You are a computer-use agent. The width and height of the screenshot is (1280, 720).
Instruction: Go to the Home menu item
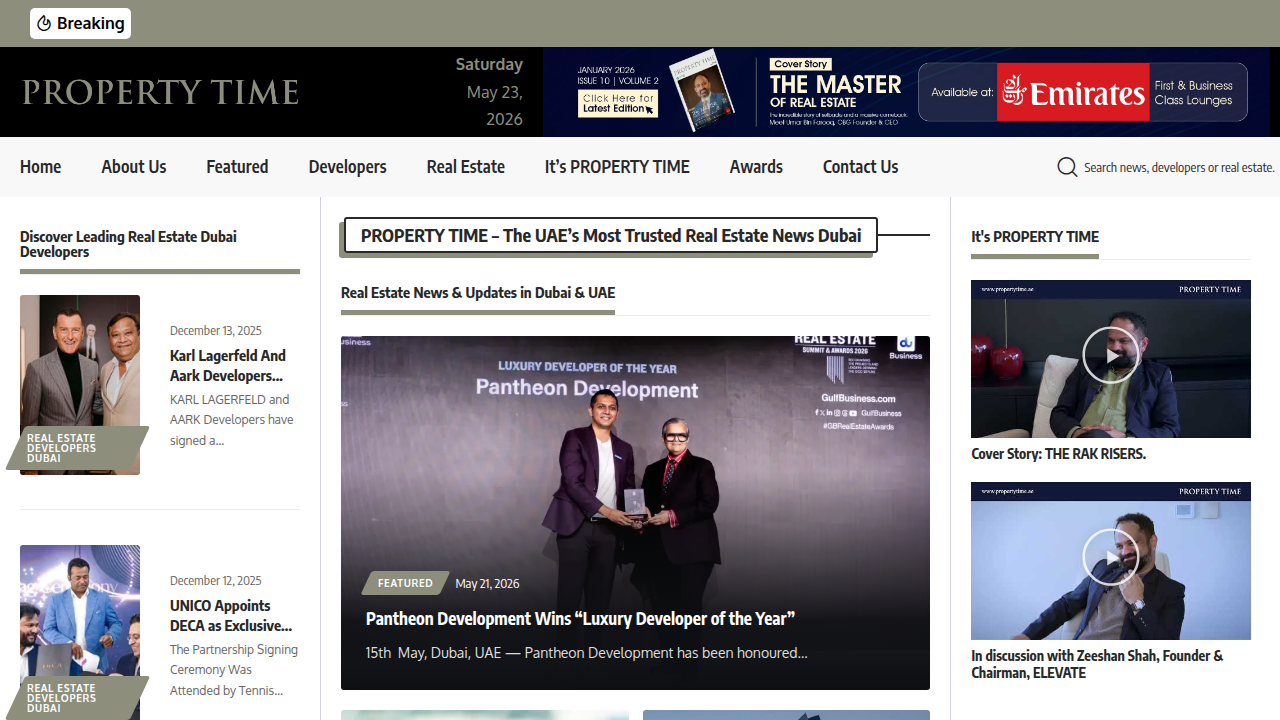click(x=40, y=167)
